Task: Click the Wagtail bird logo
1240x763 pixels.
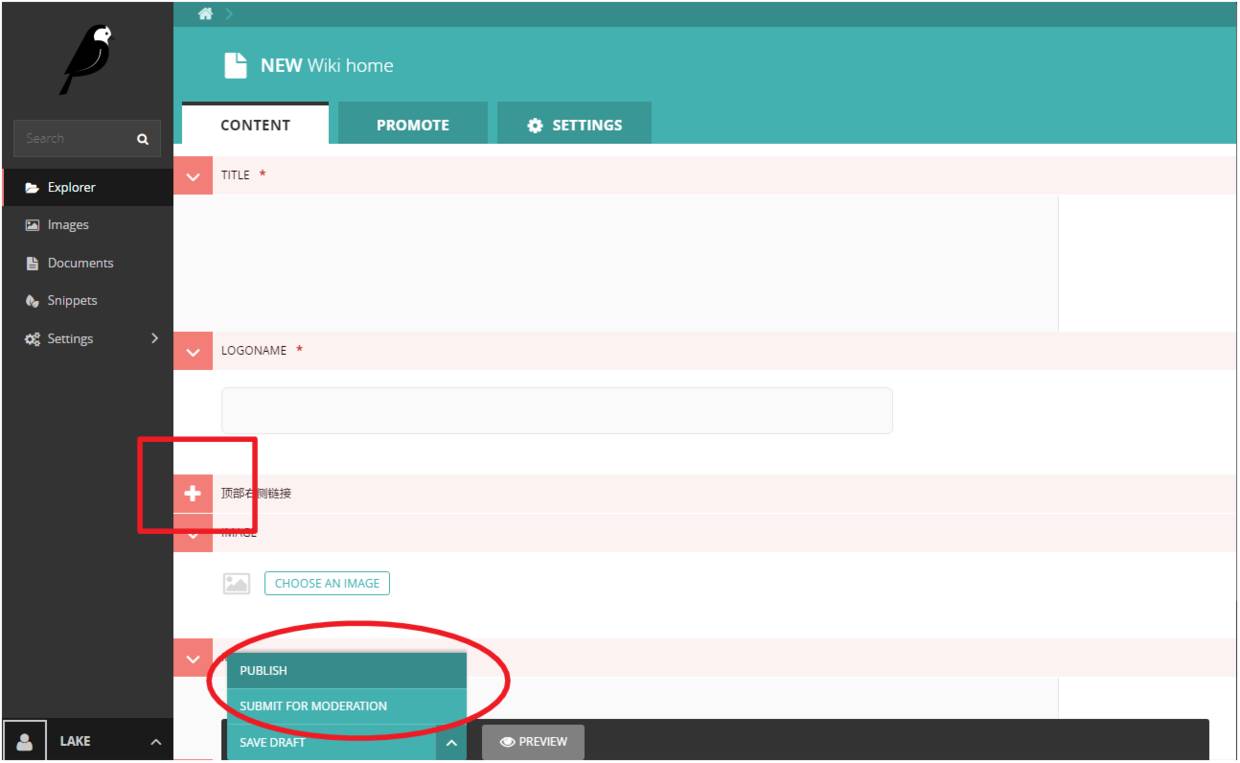Action: pyautogui.click(x=87, y=61)
